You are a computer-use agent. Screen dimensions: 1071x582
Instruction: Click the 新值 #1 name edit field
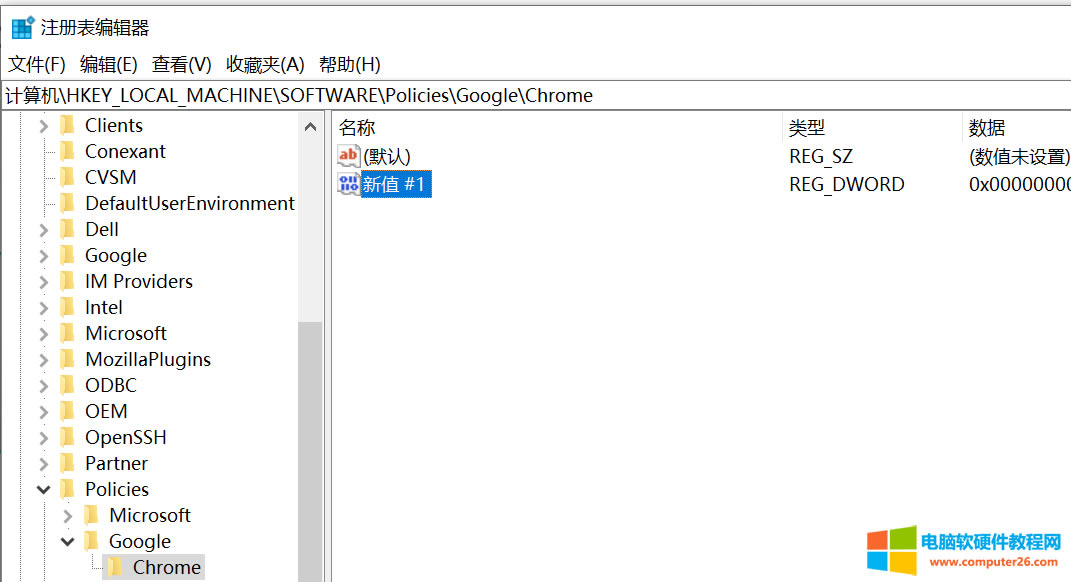(x=396, y=184)
